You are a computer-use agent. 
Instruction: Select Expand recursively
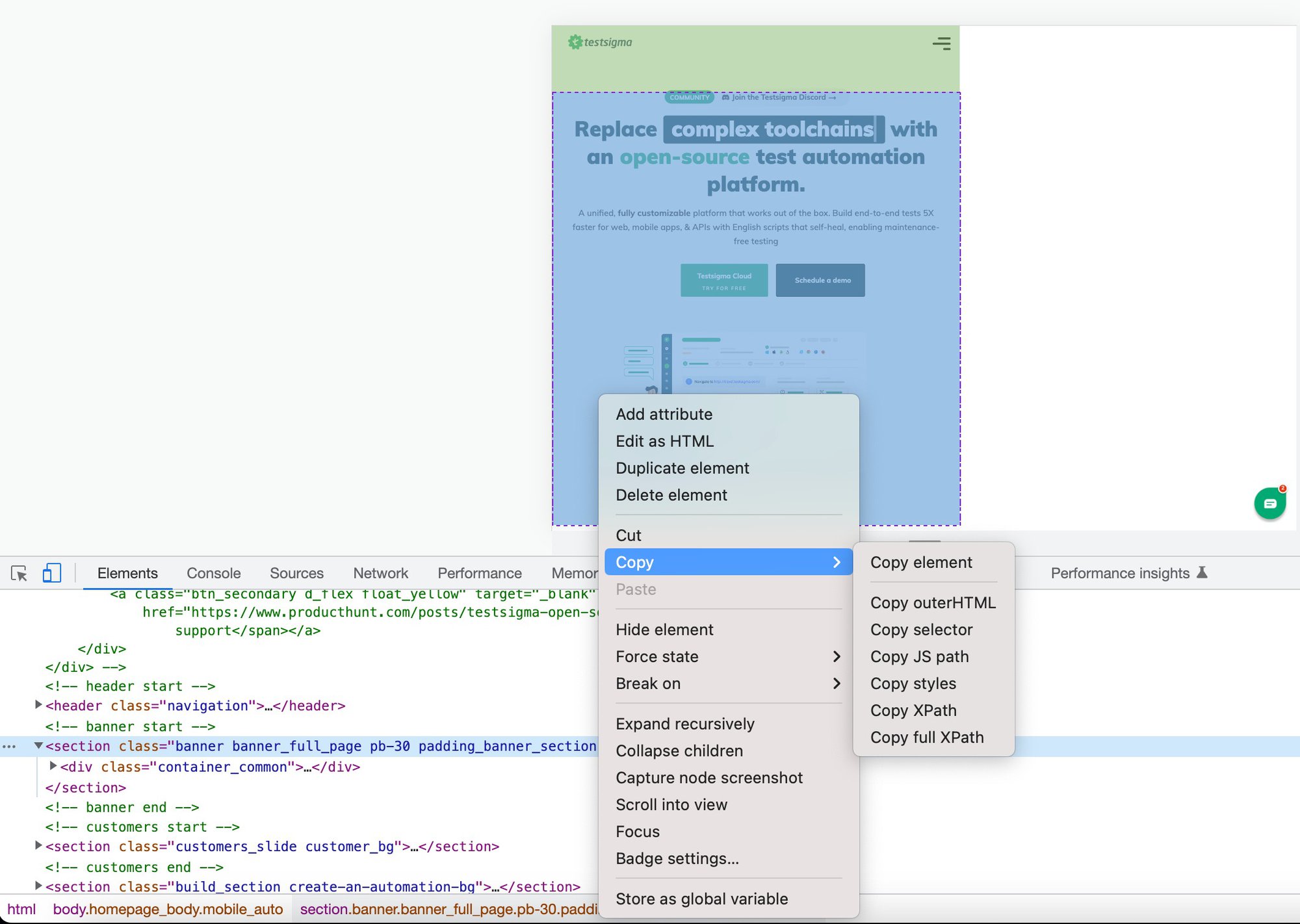(x=729, y=724)
